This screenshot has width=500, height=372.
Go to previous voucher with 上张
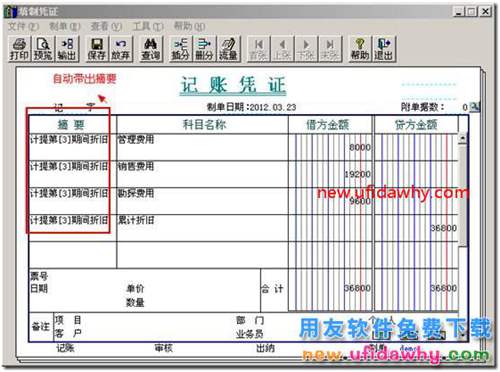click(282, 49)
